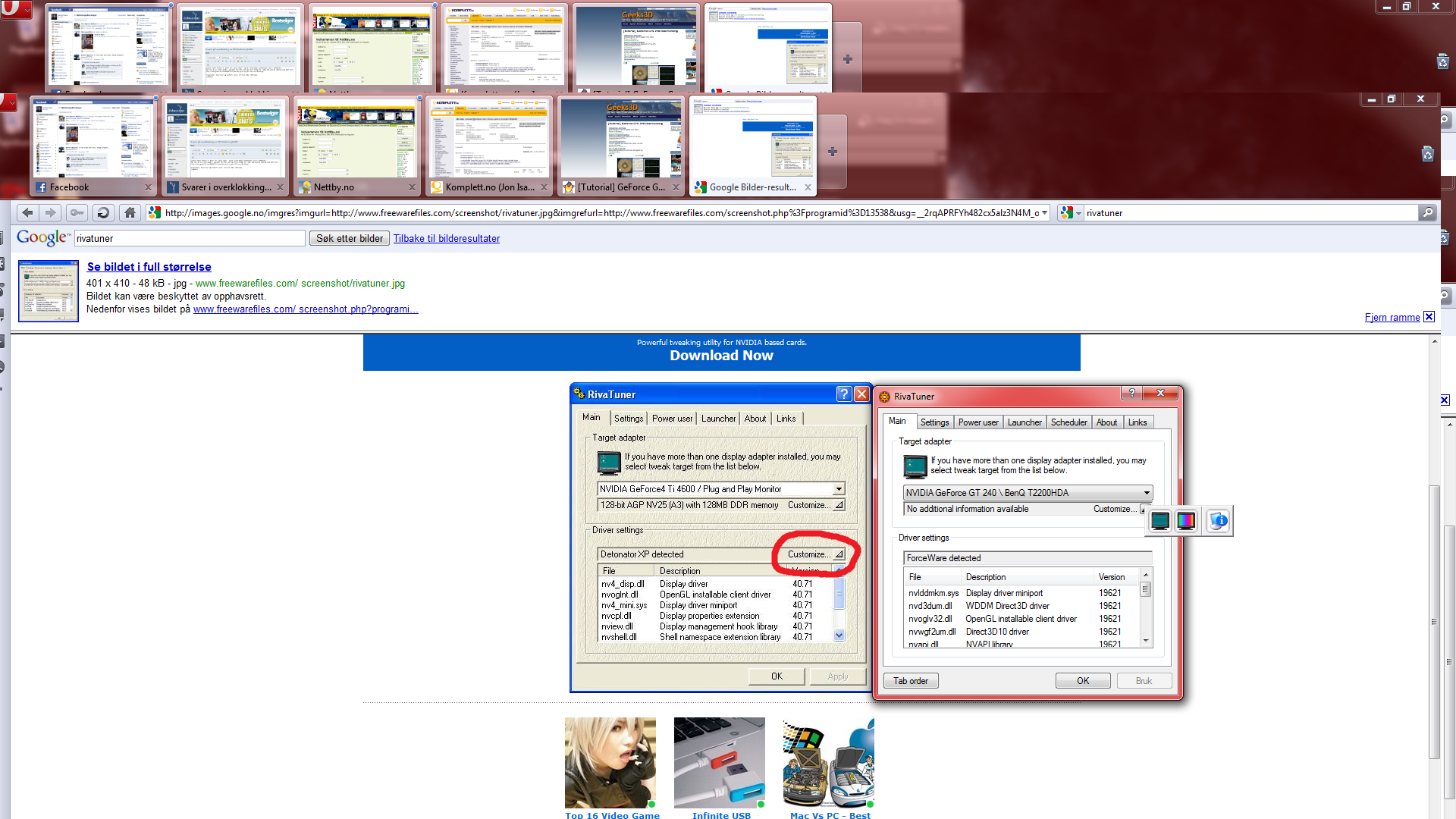The width and height of the screenshot is (1456, 819).
Task: Add a new tab with plus button
Action: pos(833,152)
